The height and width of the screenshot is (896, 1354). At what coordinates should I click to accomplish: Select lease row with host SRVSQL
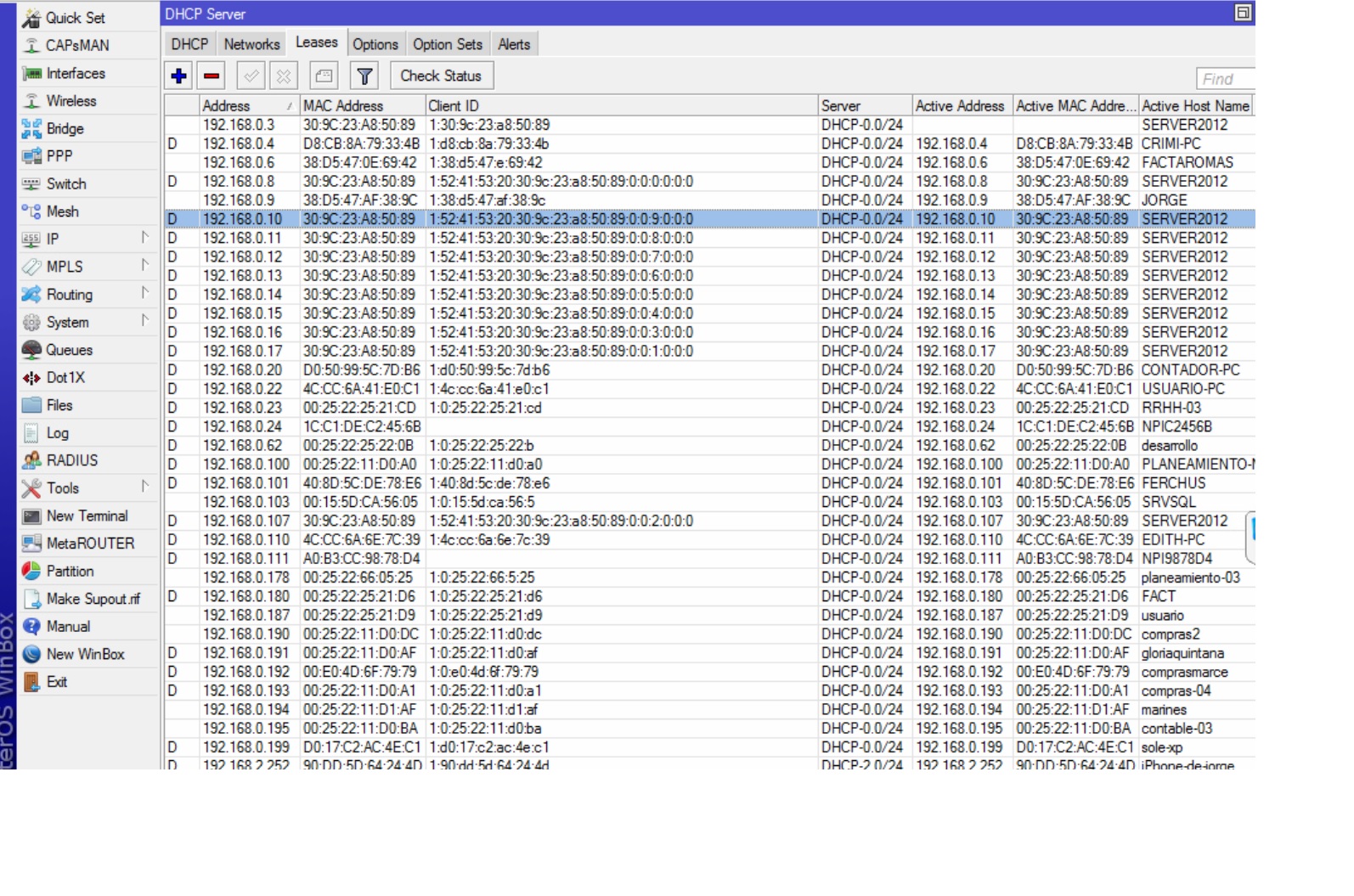click(x=709, y=502)
